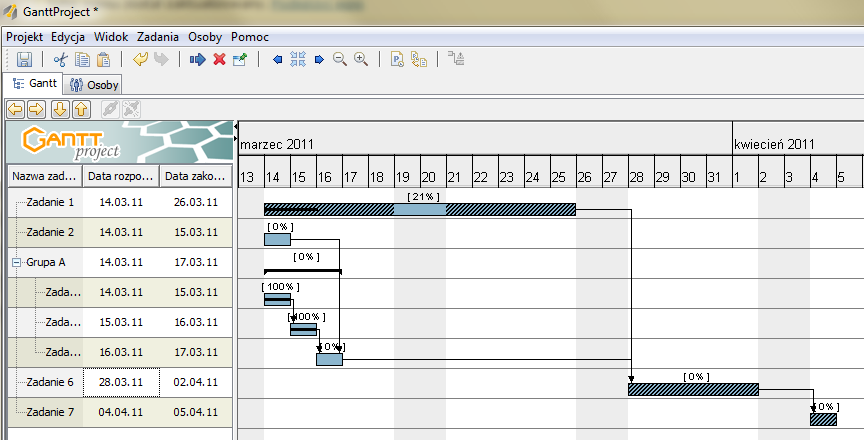Open task properties icon in toolbar
This screenshot has width=864, height=440.
tap(240, 60)
